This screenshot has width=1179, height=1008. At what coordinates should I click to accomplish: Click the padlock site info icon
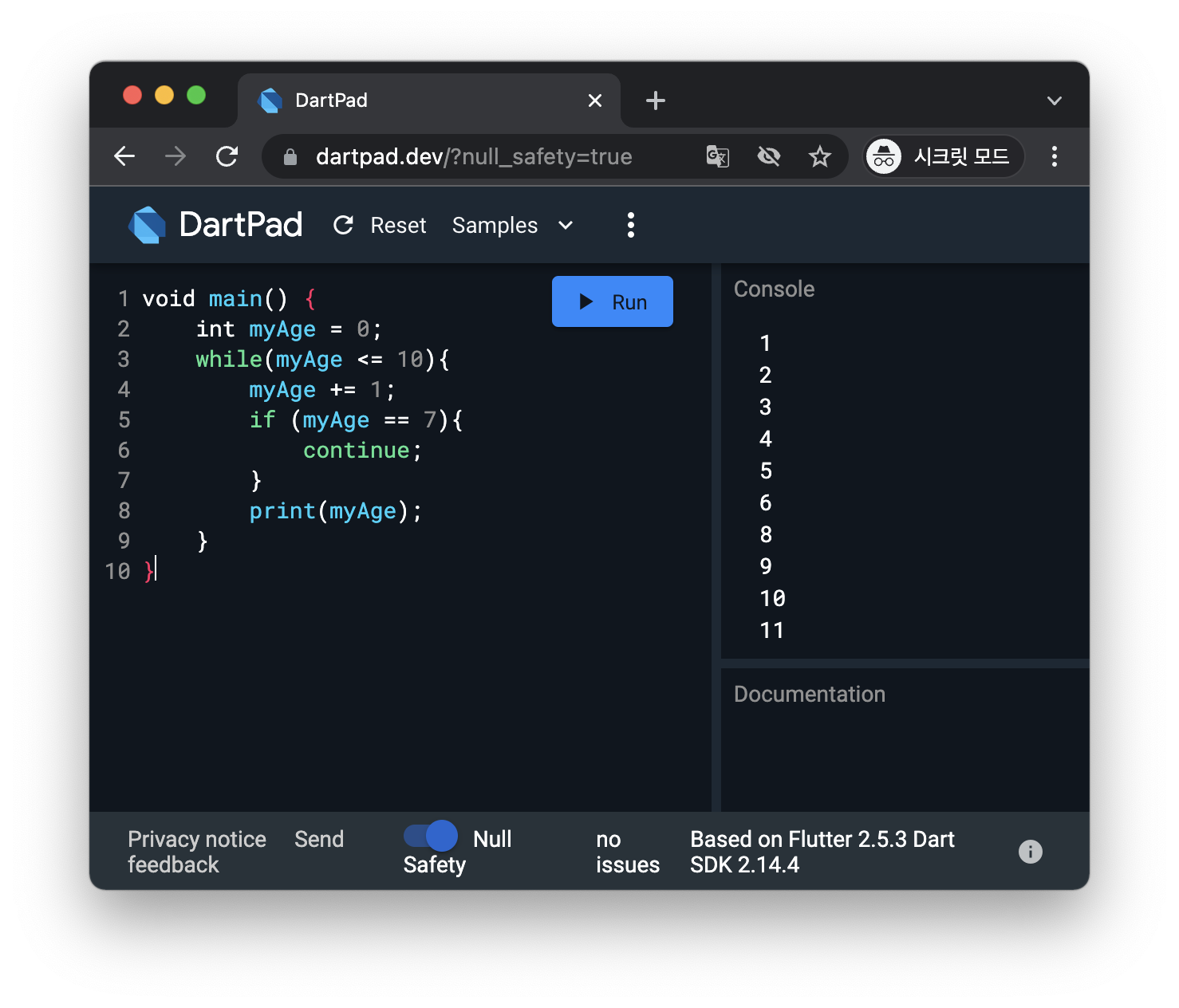290,157
